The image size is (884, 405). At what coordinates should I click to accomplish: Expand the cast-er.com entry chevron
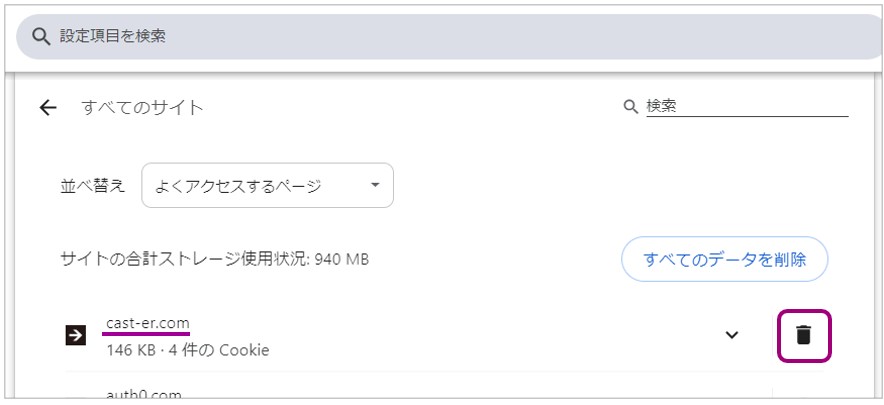pyautogui.click(x=732, y=335)
